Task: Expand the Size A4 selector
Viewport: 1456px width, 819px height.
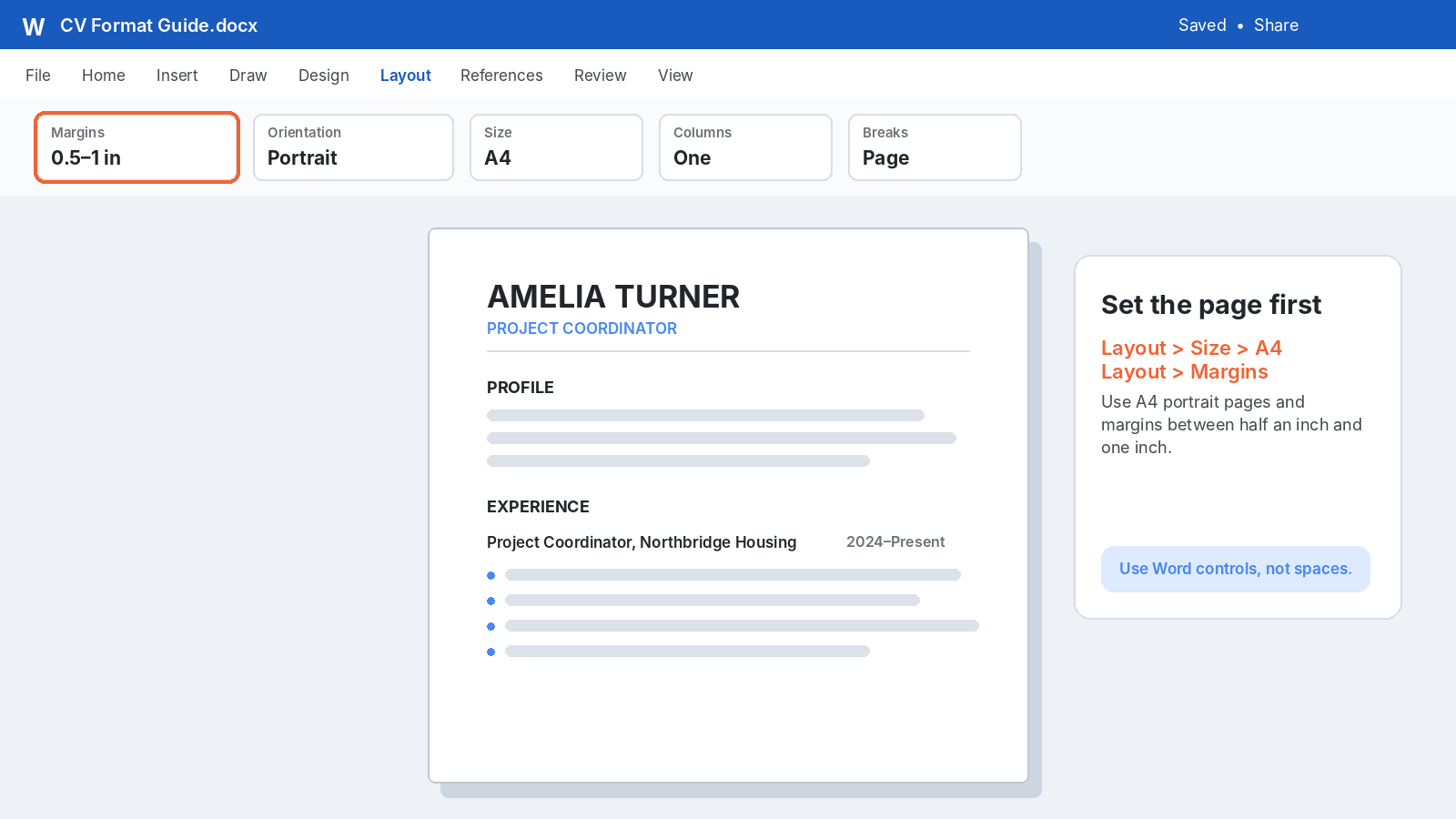Action: (556, 147)
